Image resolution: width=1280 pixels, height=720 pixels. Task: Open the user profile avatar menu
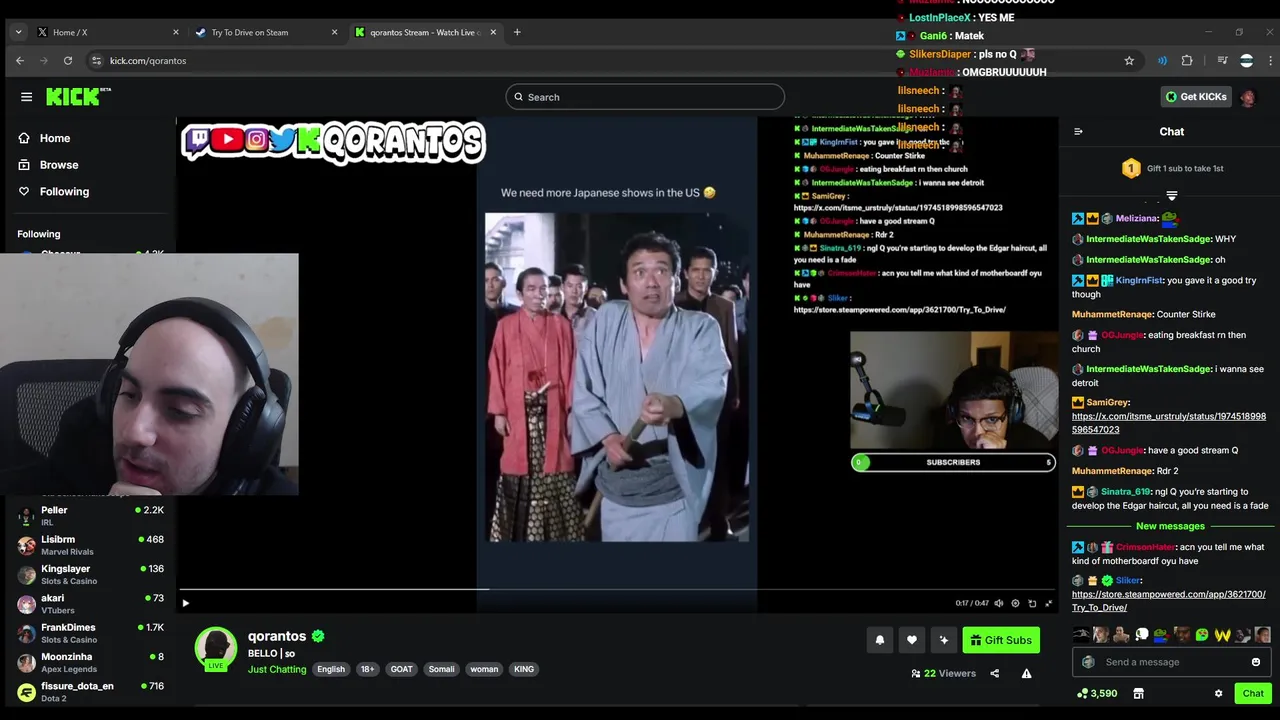(x=1247, y=97)
